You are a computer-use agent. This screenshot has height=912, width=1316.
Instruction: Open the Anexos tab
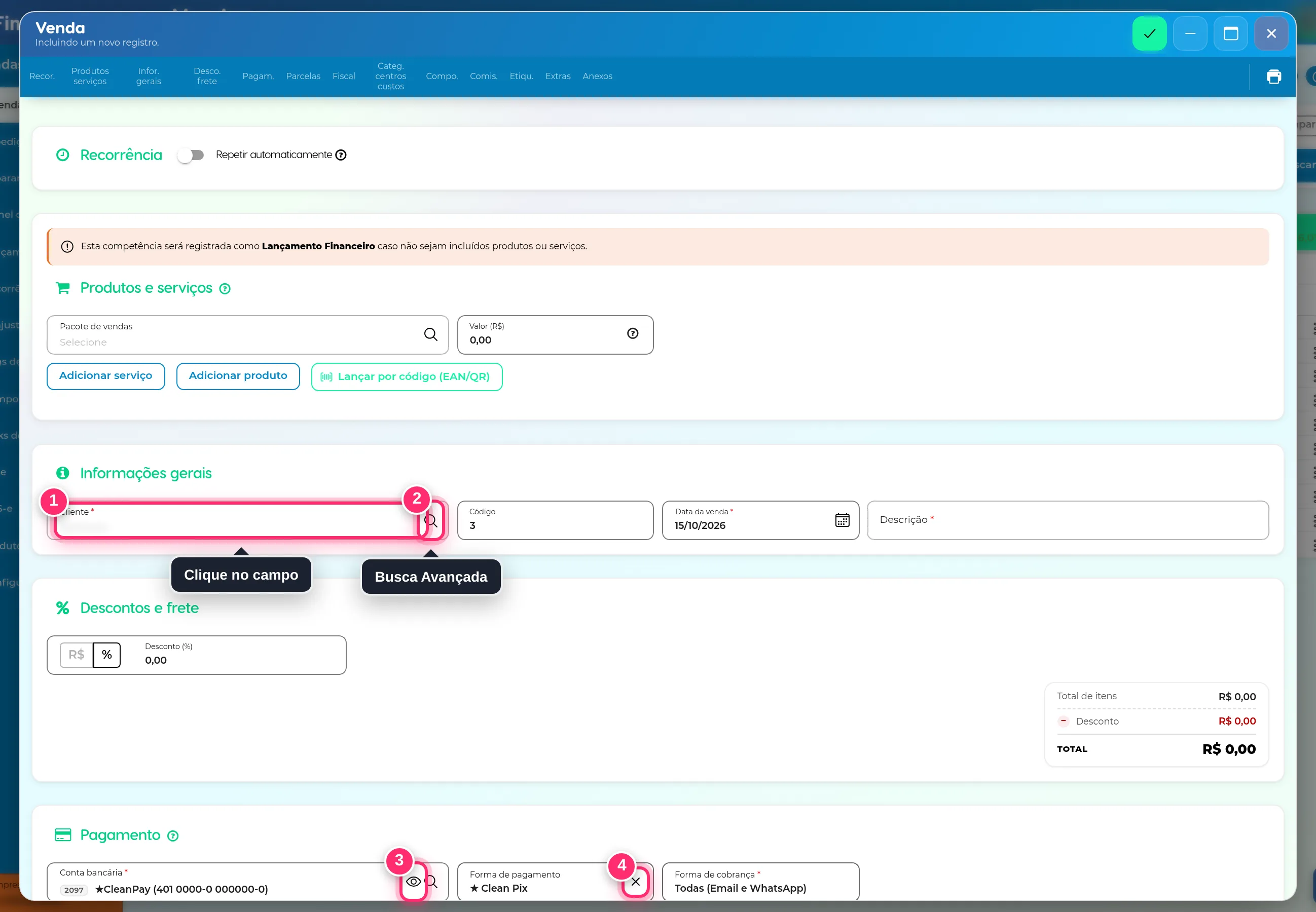(597, 76)
